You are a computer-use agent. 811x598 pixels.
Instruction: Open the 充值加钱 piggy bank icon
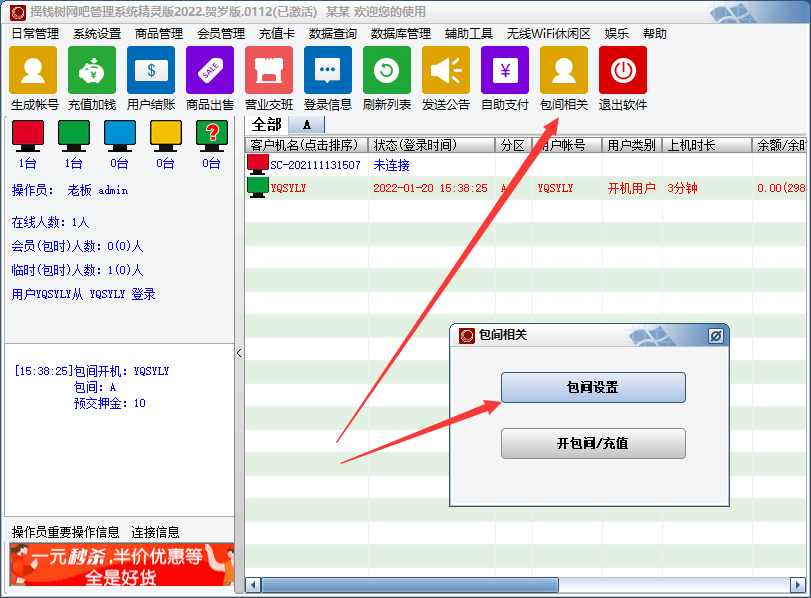(92, 71)
